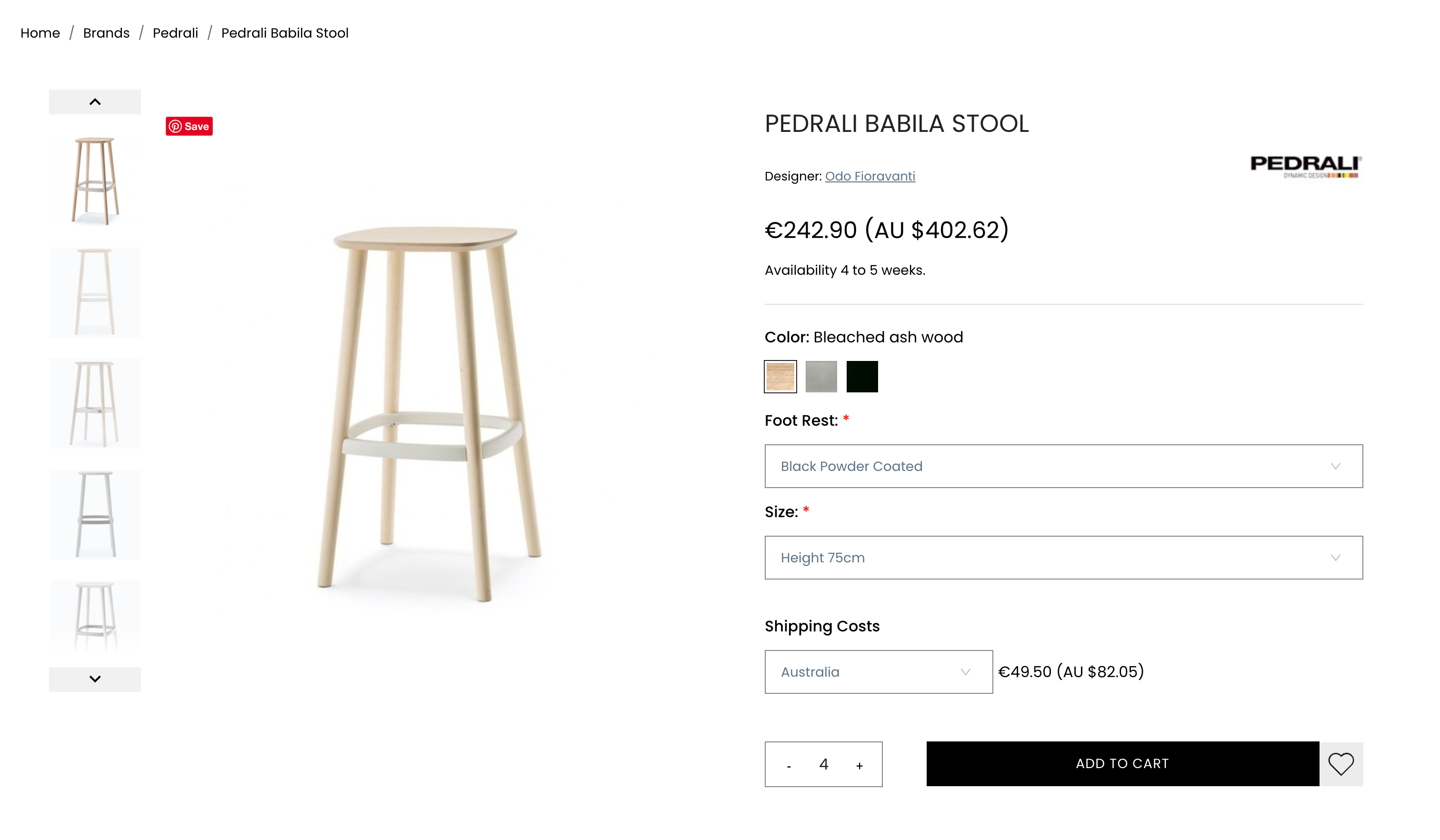Click the quantity input field
The height and width of the screenshot is (840, 1440).
823,764
